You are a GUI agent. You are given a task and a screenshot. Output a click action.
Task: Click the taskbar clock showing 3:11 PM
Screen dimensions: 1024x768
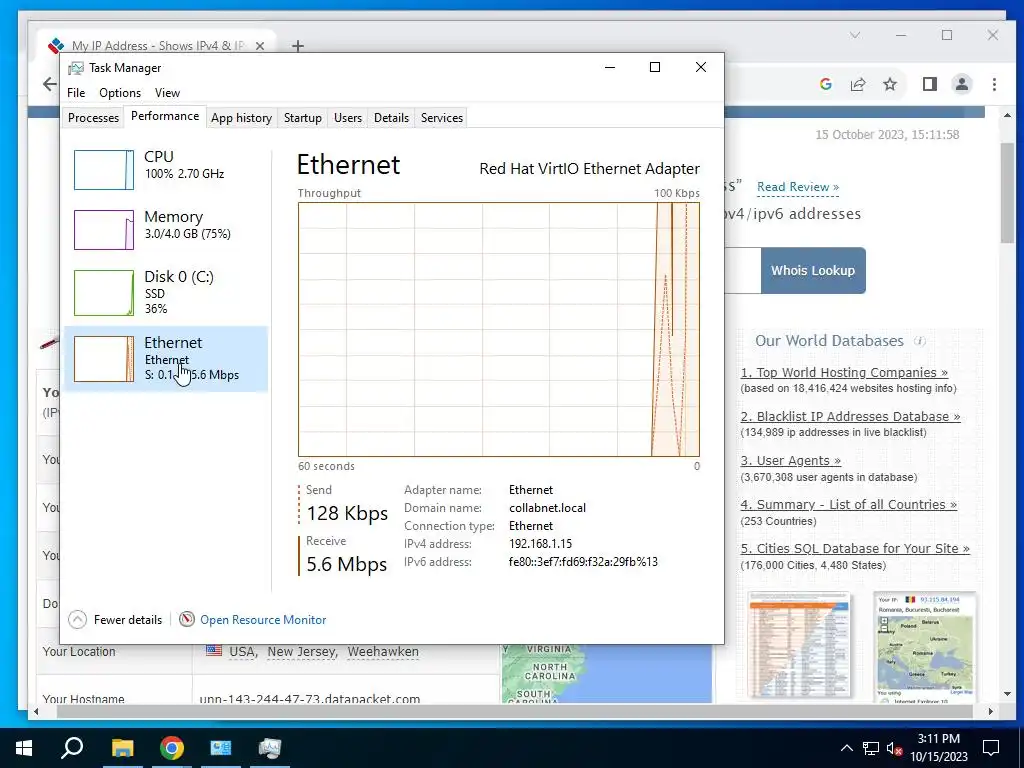tap(938, 748)
